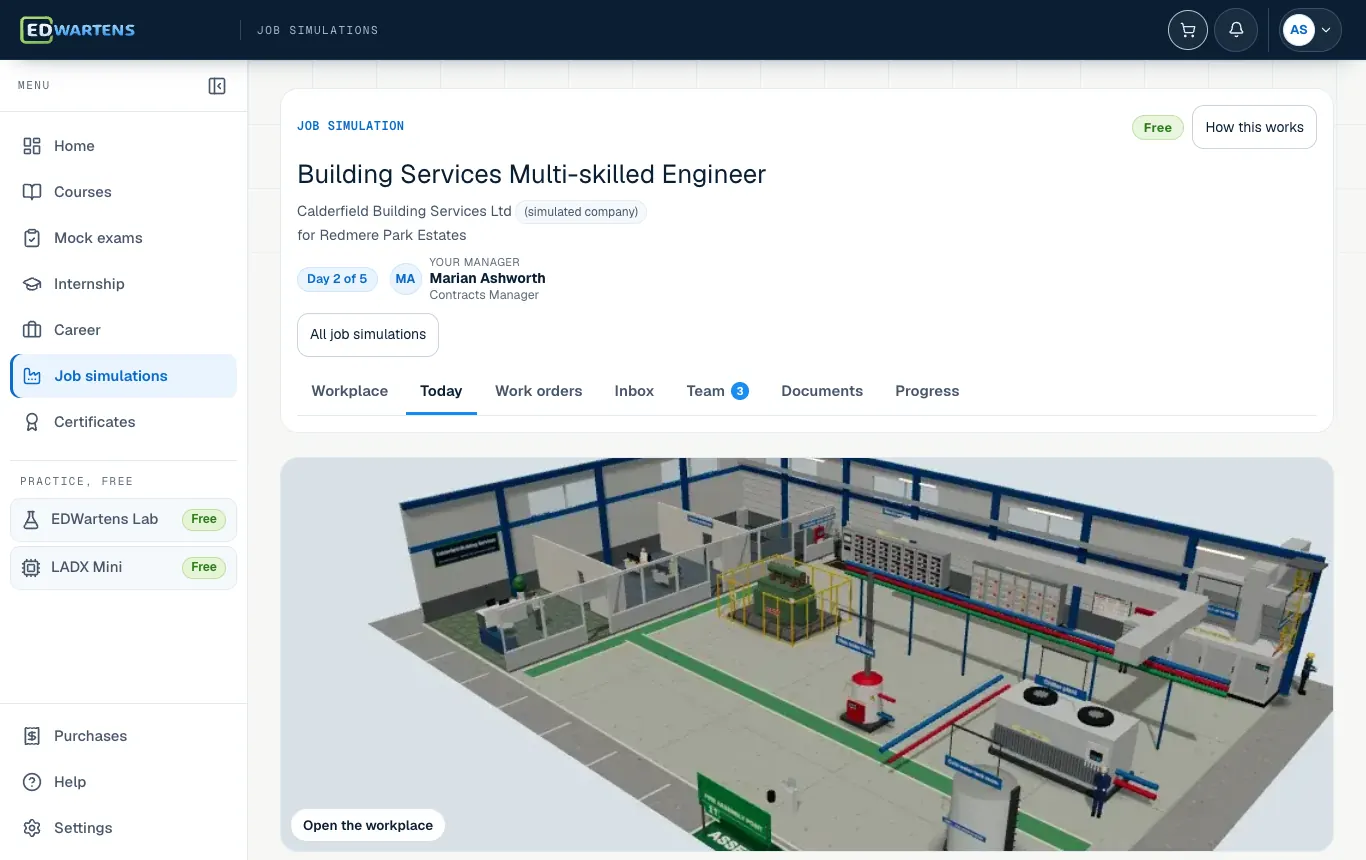View the Progress tab
The image size is (1366, 860).
927,391
